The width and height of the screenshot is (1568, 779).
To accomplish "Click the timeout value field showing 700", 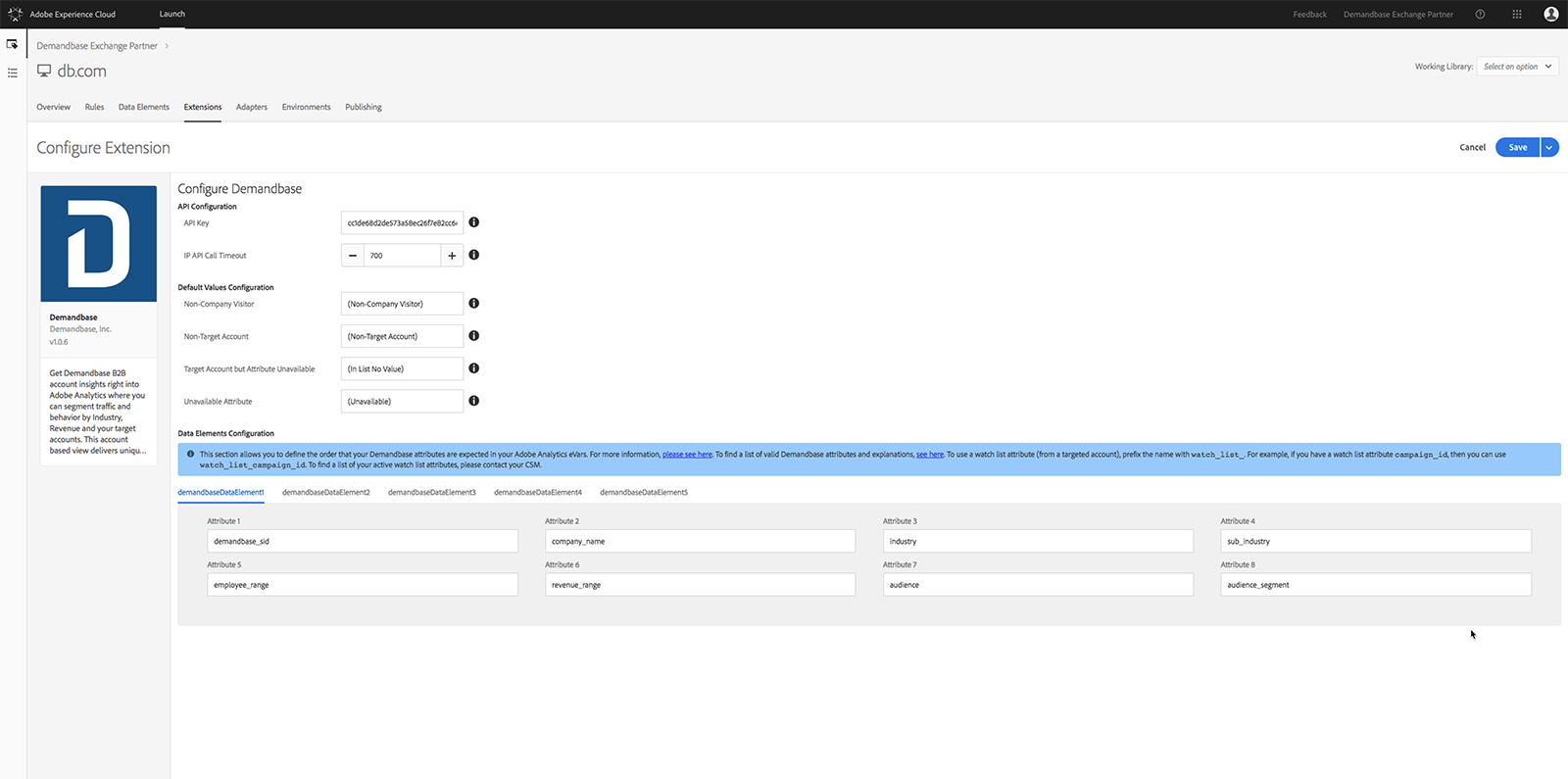I will pos(402,255).
